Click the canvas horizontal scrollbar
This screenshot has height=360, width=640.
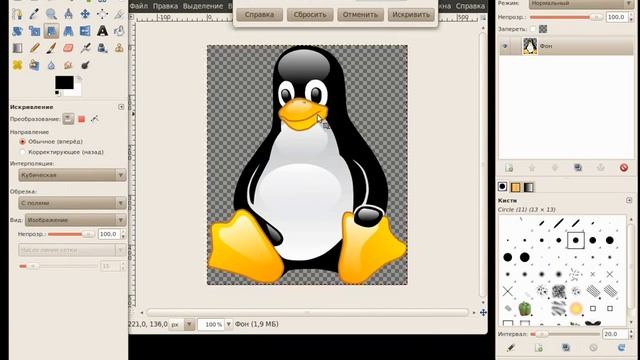(307, 313)
